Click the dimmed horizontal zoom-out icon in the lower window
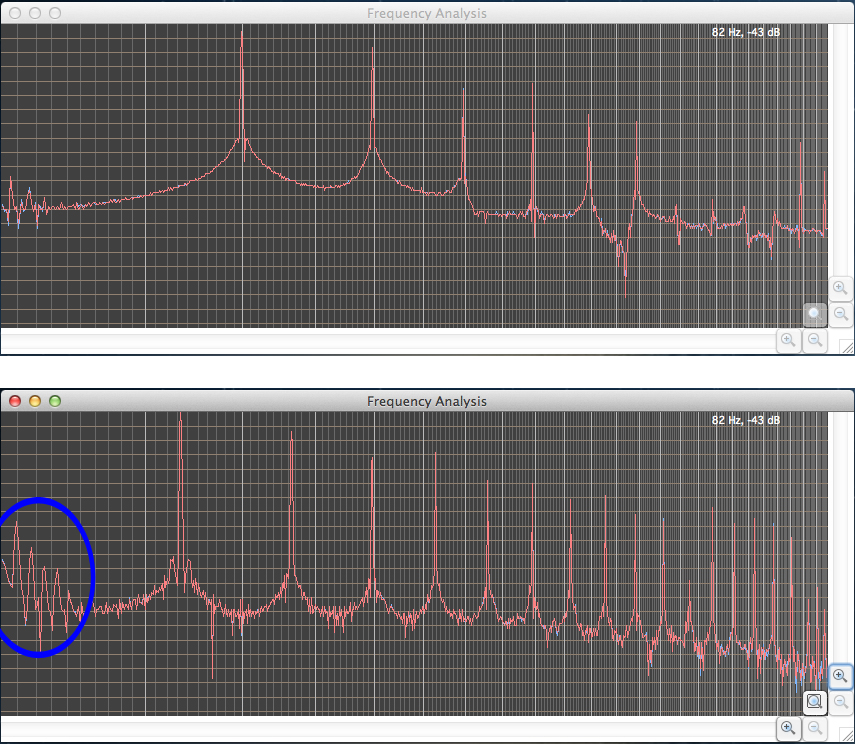The width and height of the screenshot is (855, 744). point(816,728)
